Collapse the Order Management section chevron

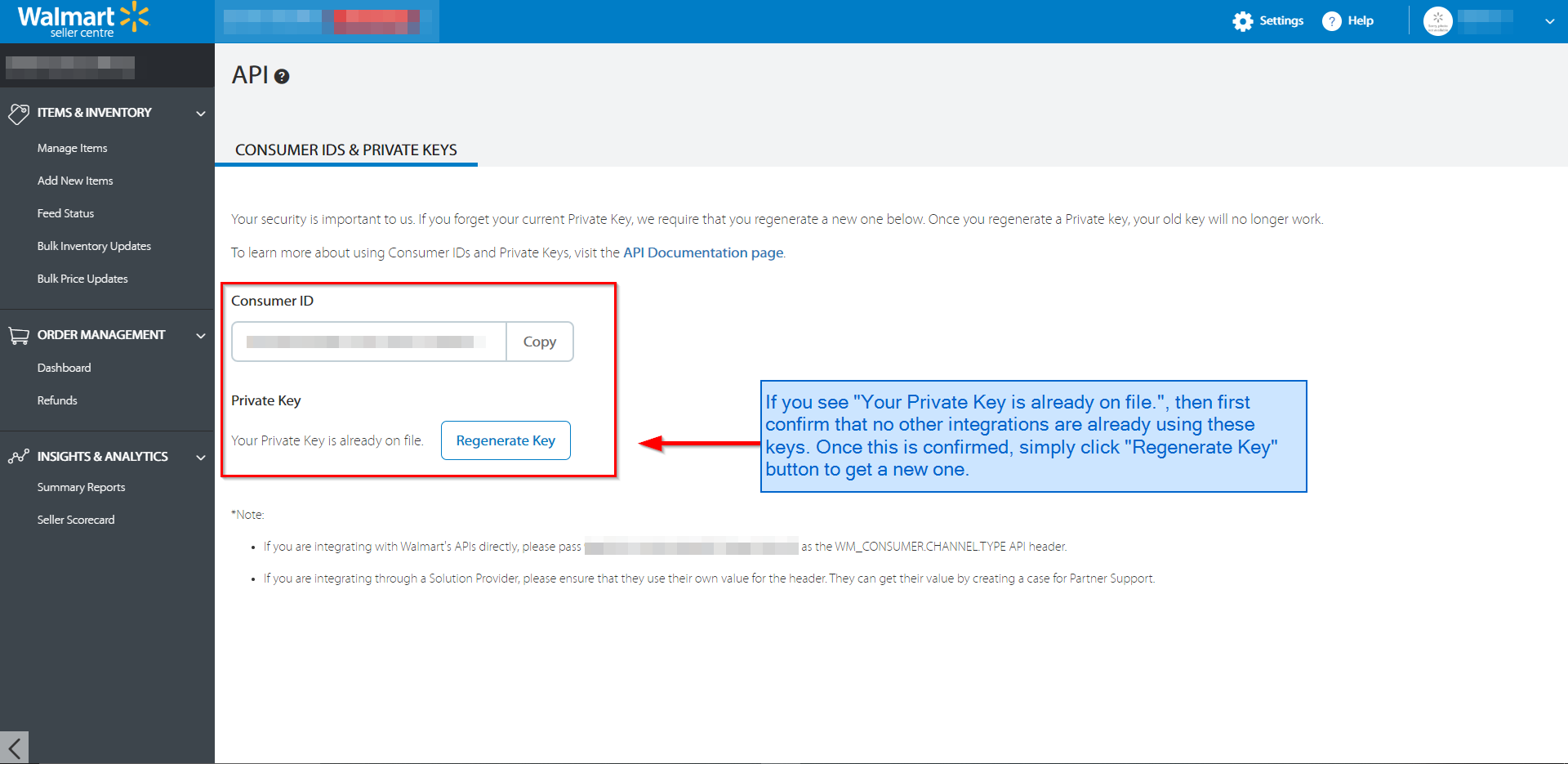[201, 336]
